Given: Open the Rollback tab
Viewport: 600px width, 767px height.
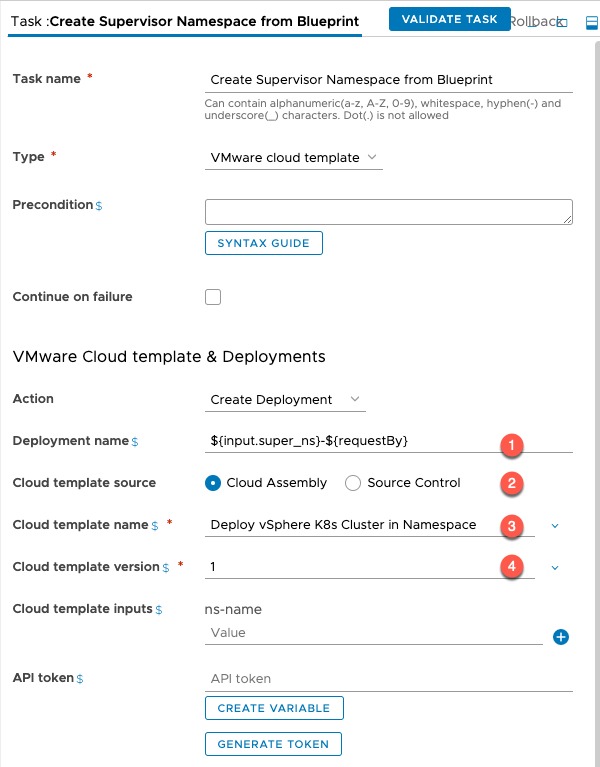Looking at the screenshot, I should tap(535, 22).
